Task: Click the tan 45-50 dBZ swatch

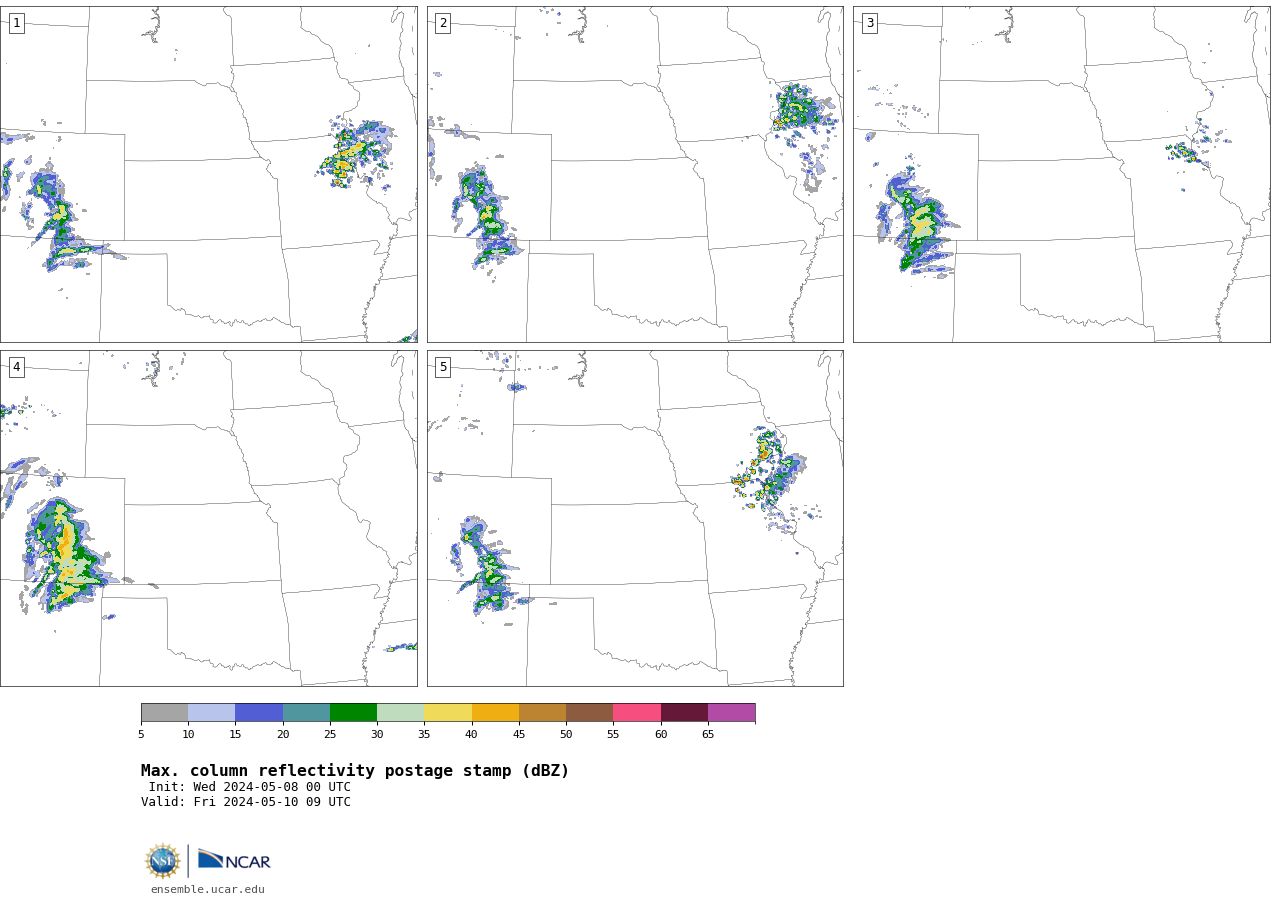Action: [542, 712]
